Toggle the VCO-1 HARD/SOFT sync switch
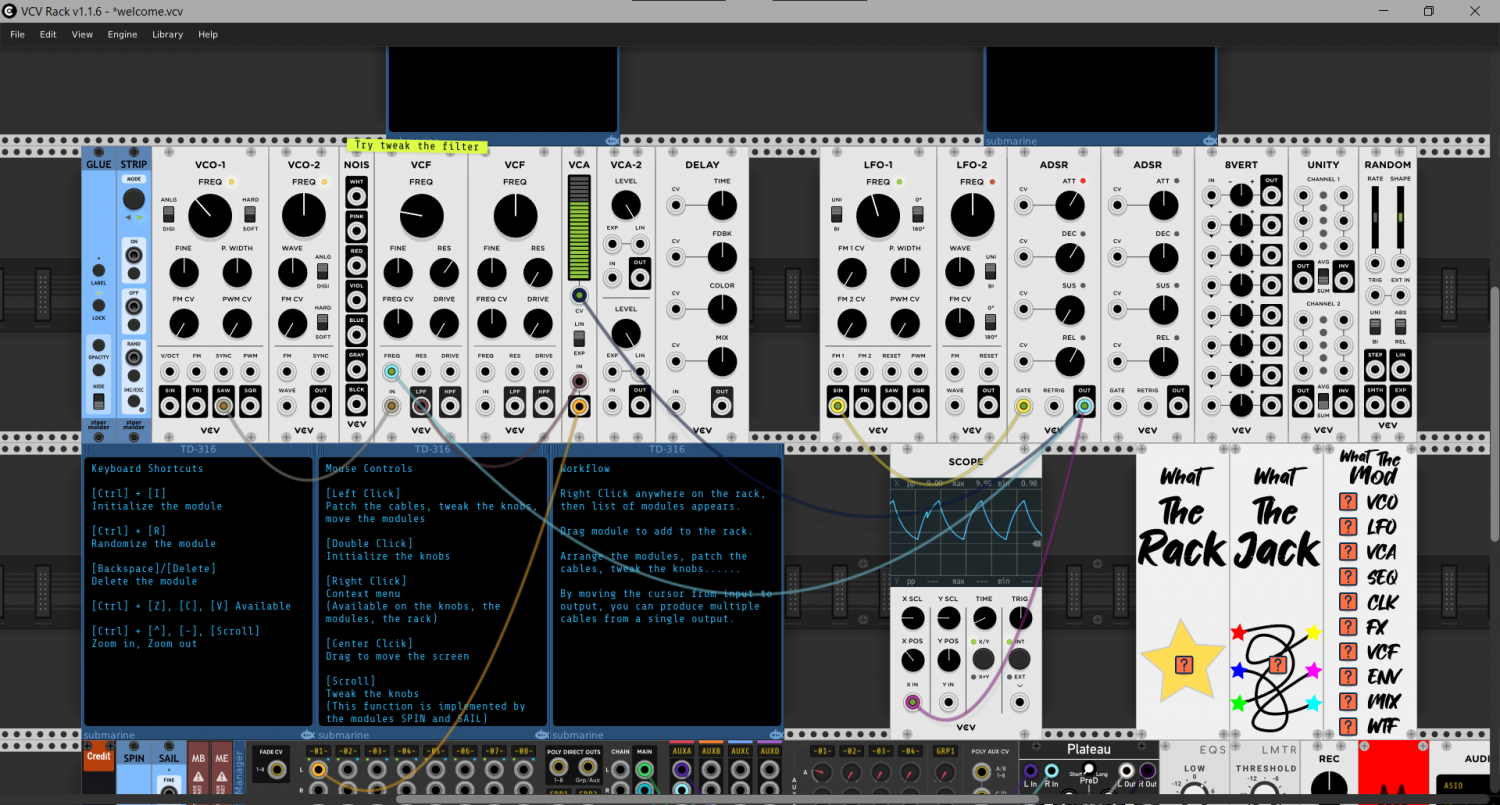The image size is (1500, 805). (x=249, y=214)
